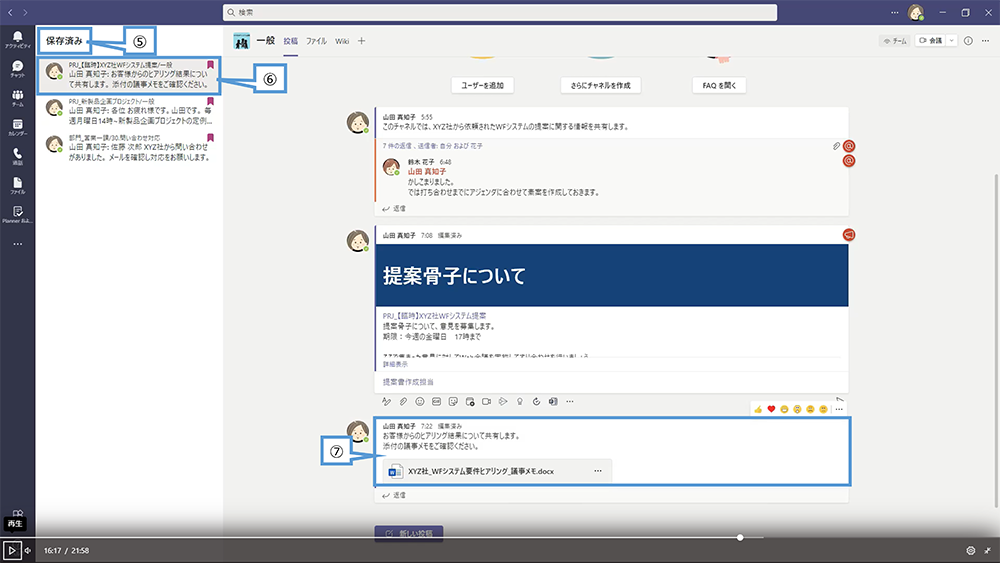This screenshot has width=1000, height=563.
Task: Click さらにチャネルを作成 button
Action: (x=600, y=85)
